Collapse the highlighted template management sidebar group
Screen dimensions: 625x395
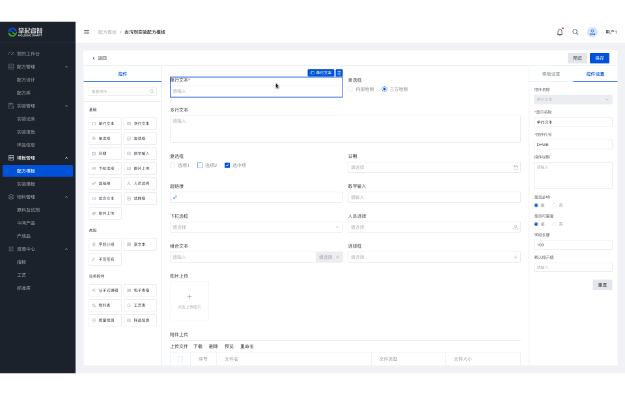click(67, 158)
